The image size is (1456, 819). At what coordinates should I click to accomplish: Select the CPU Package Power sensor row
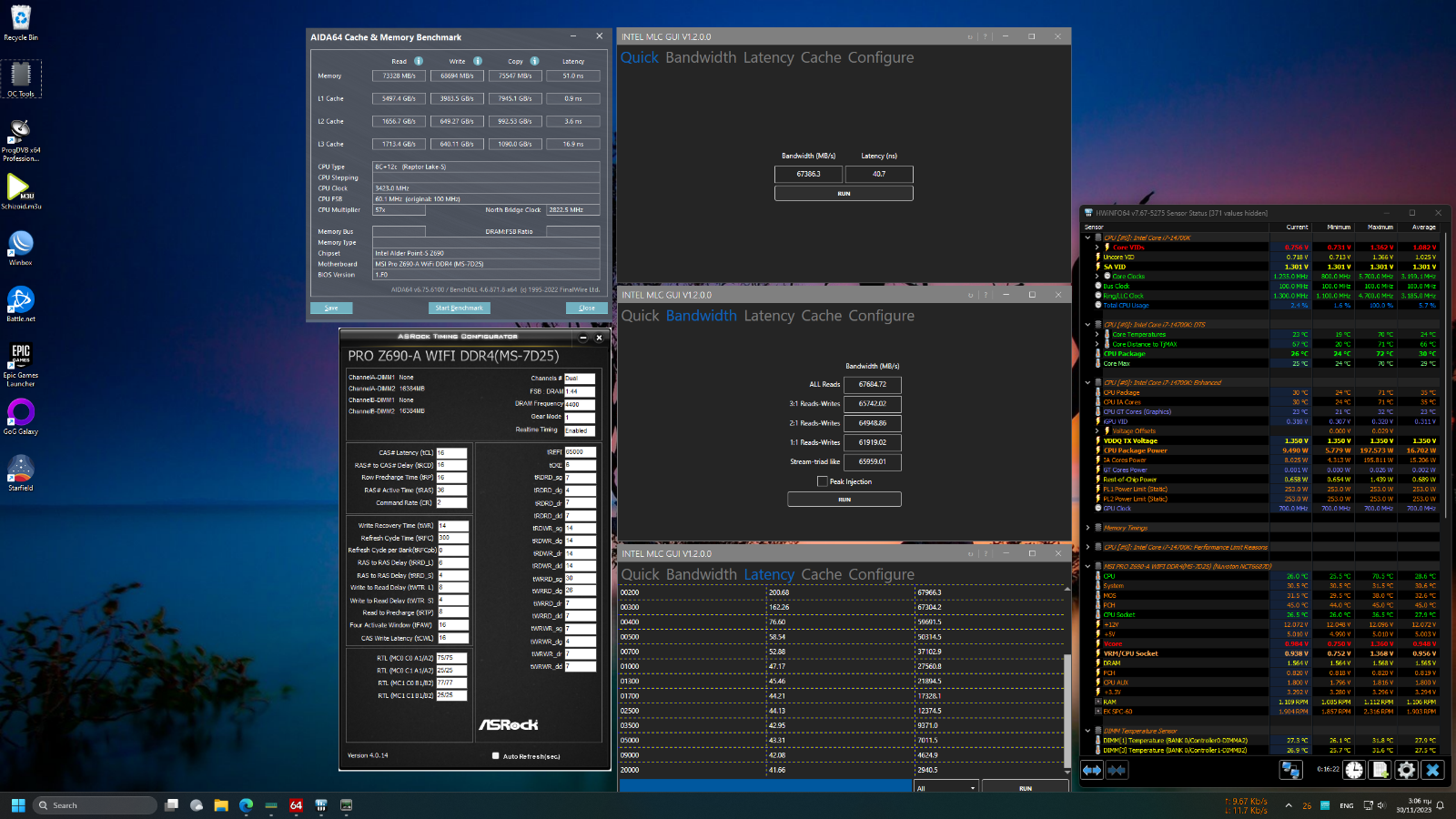point(1265,450)
